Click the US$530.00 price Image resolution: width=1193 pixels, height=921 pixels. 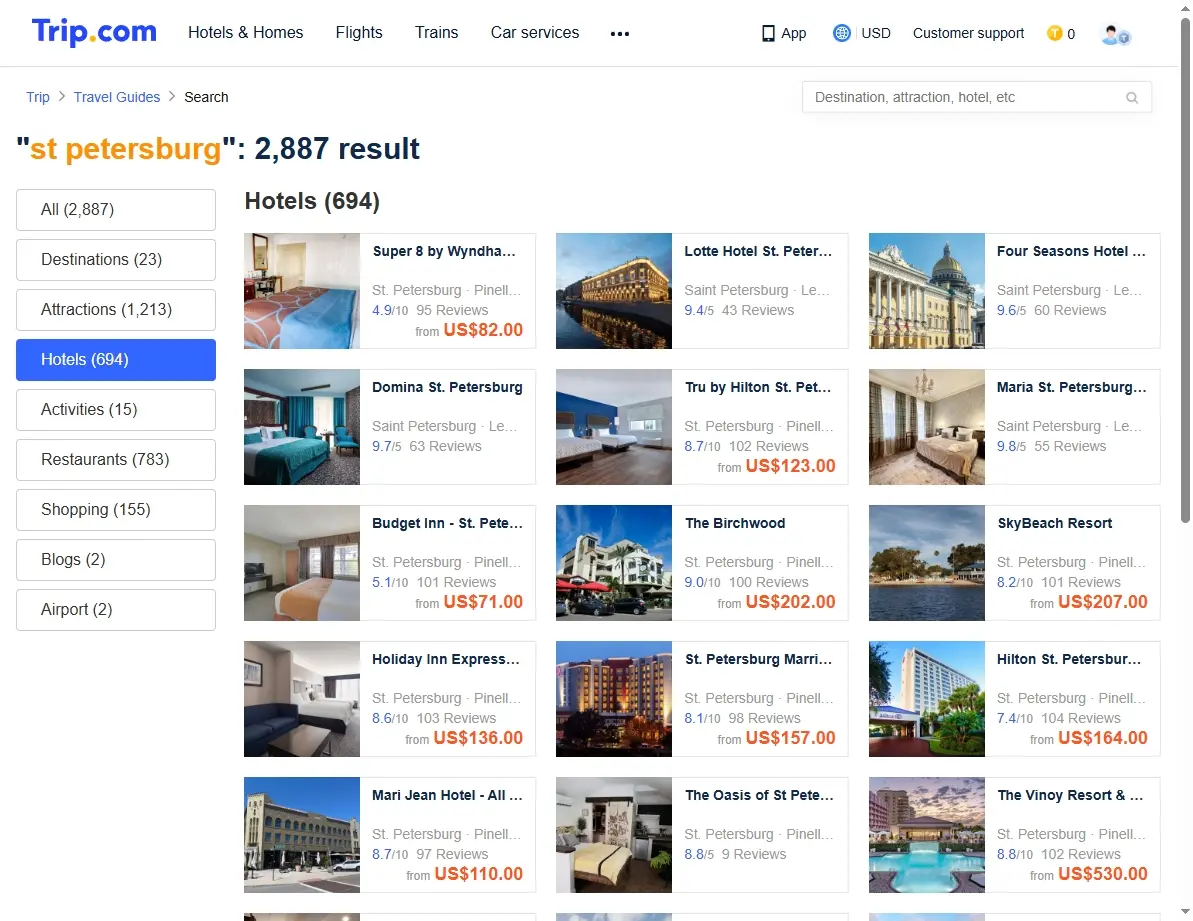coord(1102,875)
